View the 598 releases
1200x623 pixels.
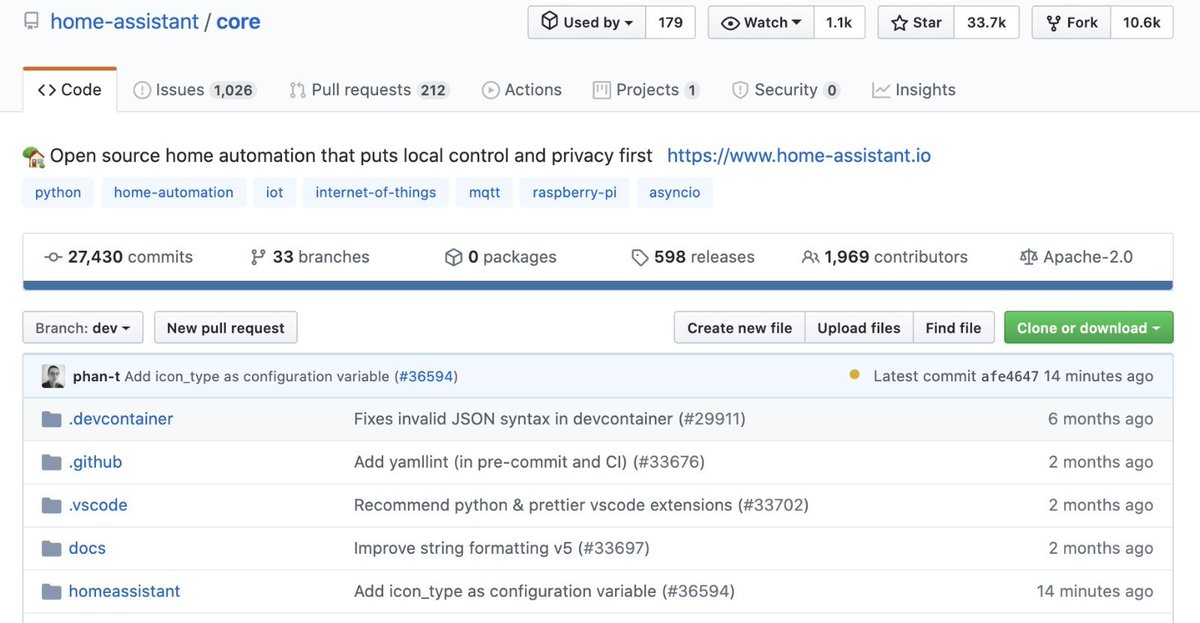[x=694, y=257]
